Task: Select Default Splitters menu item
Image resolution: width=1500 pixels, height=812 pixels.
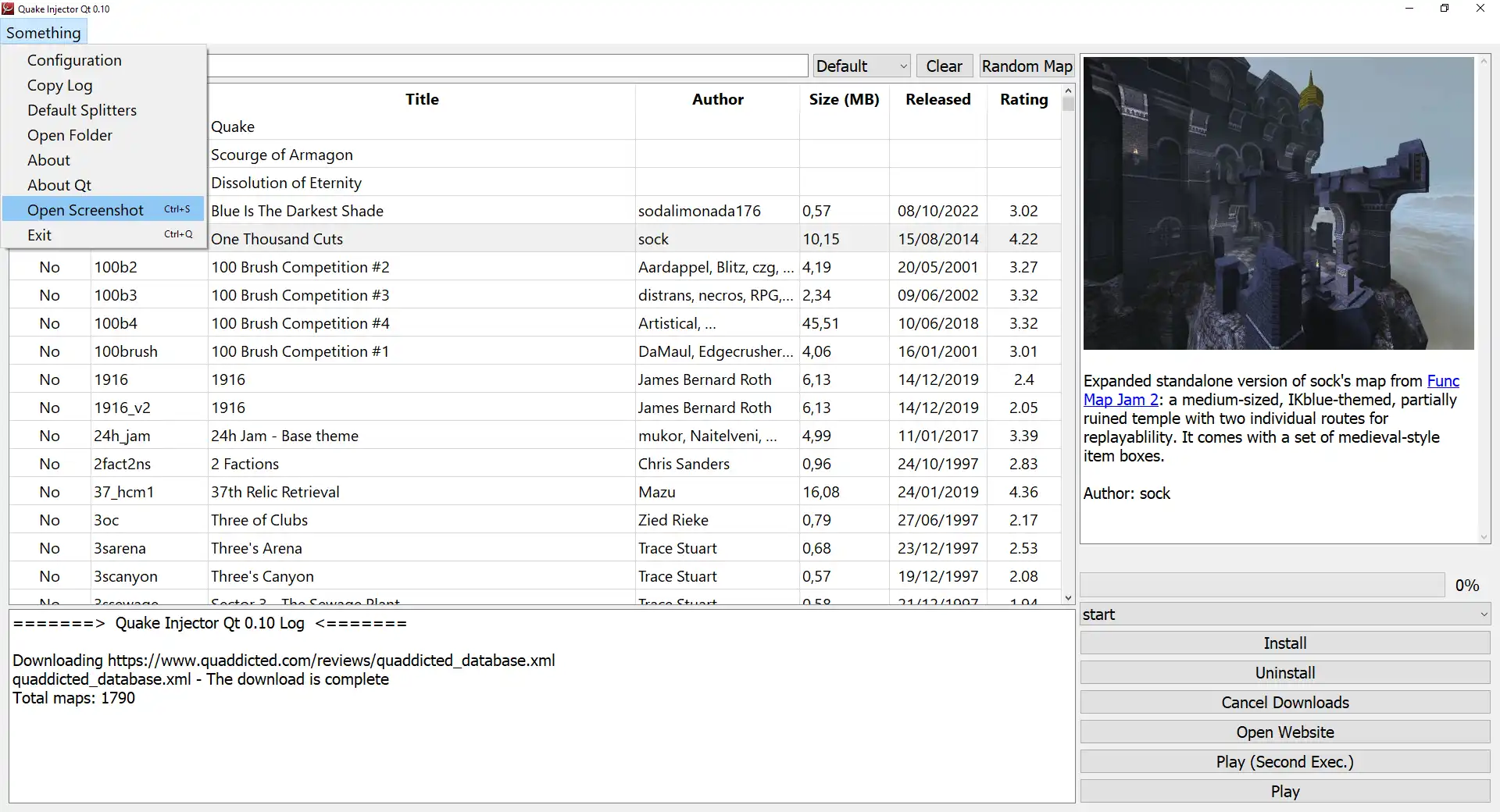Action: point(103,110)
